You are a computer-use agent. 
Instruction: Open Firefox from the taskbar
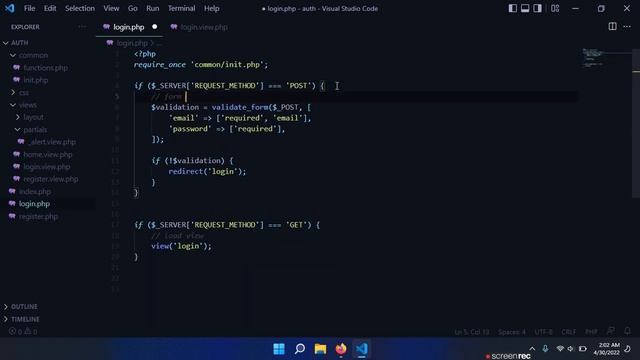[341, 349]
